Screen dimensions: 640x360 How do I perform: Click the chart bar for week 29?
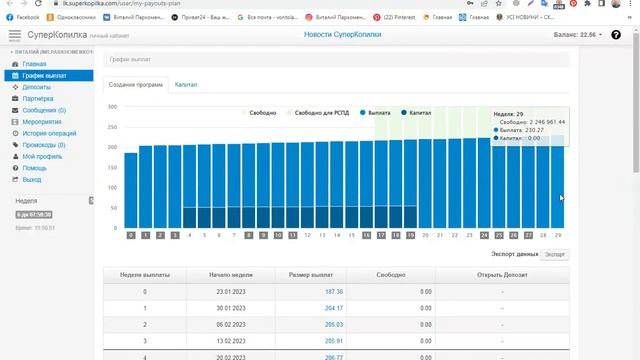click(x=558, y=181)
